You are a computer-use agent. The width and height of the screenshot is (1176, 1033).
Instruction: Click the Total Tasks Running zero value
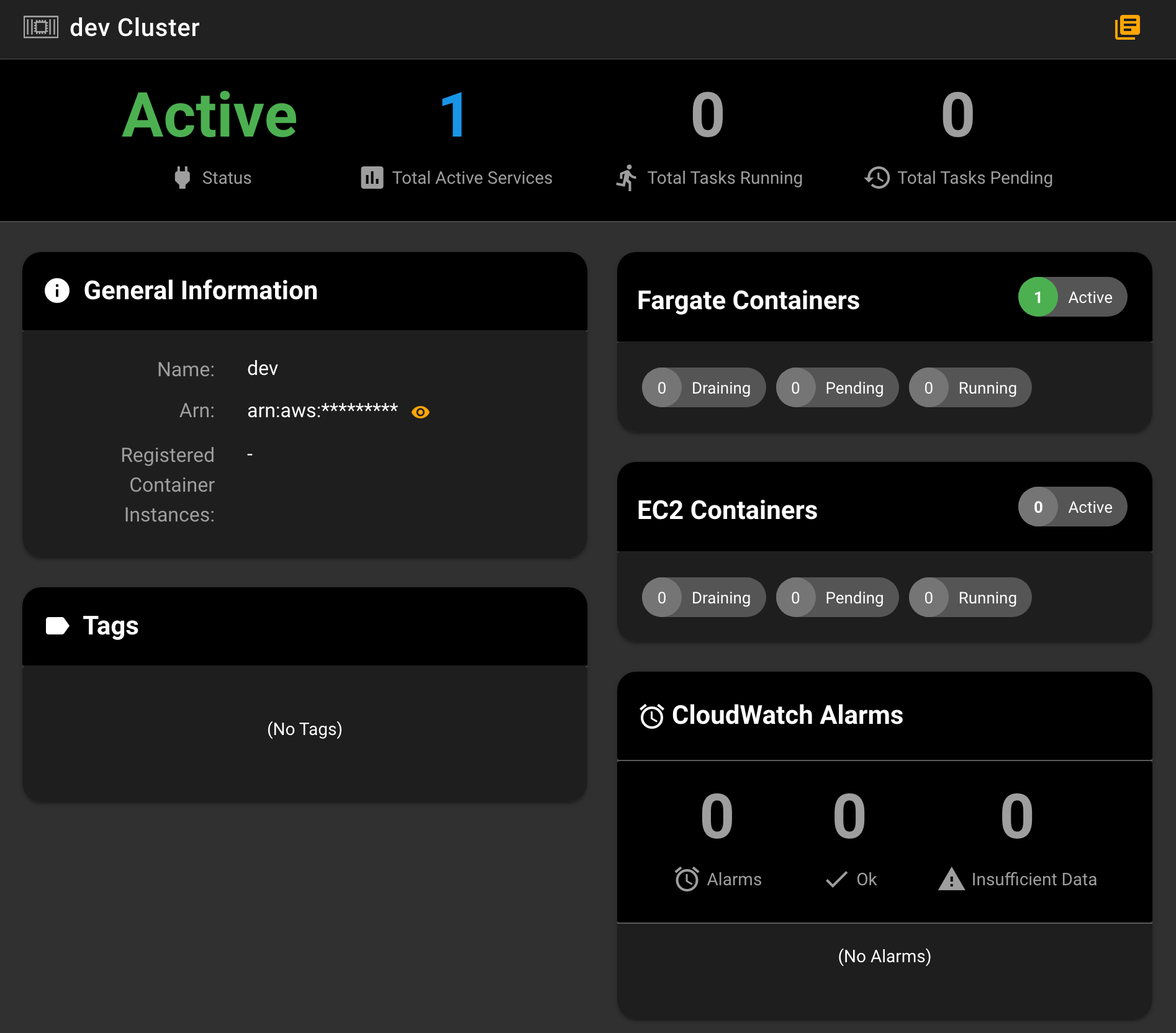point(708,115)
